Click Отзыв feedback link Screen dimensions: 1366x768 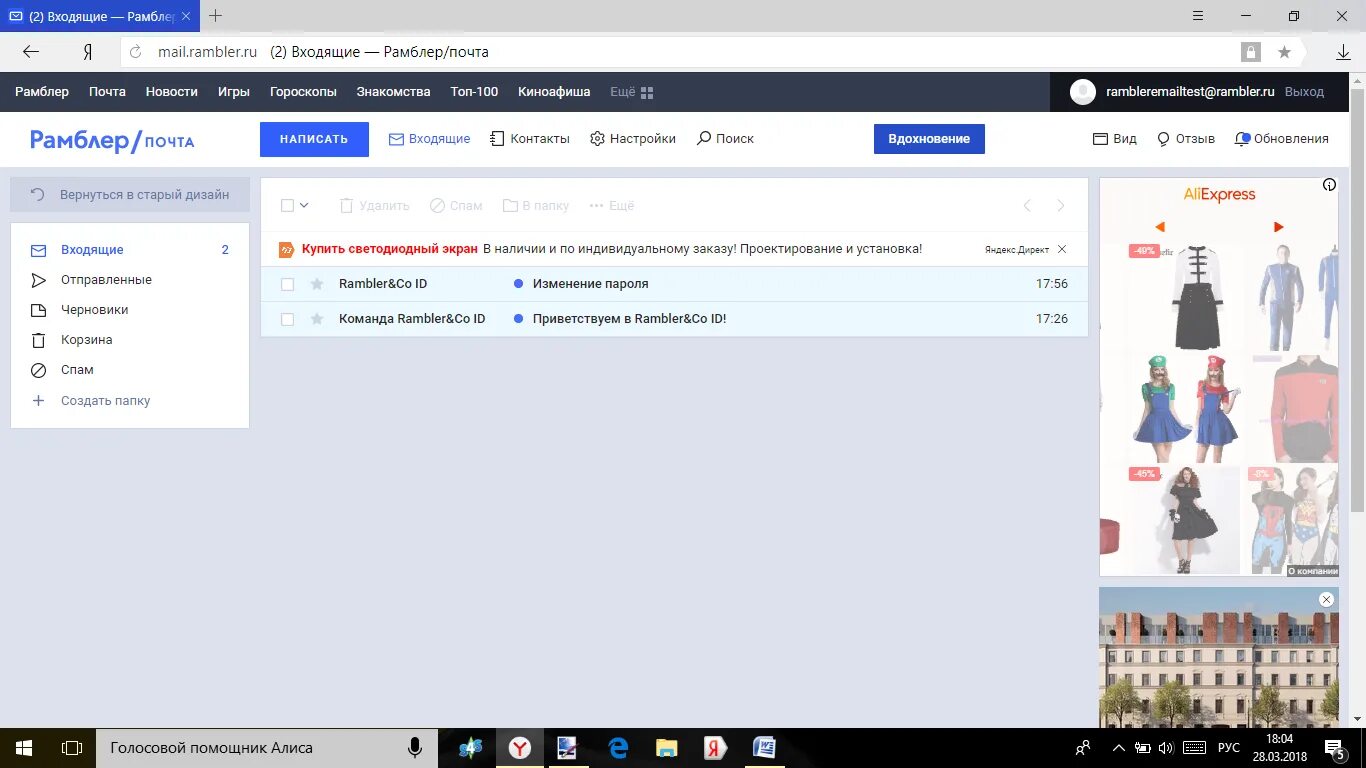(x=1185, y=139)
